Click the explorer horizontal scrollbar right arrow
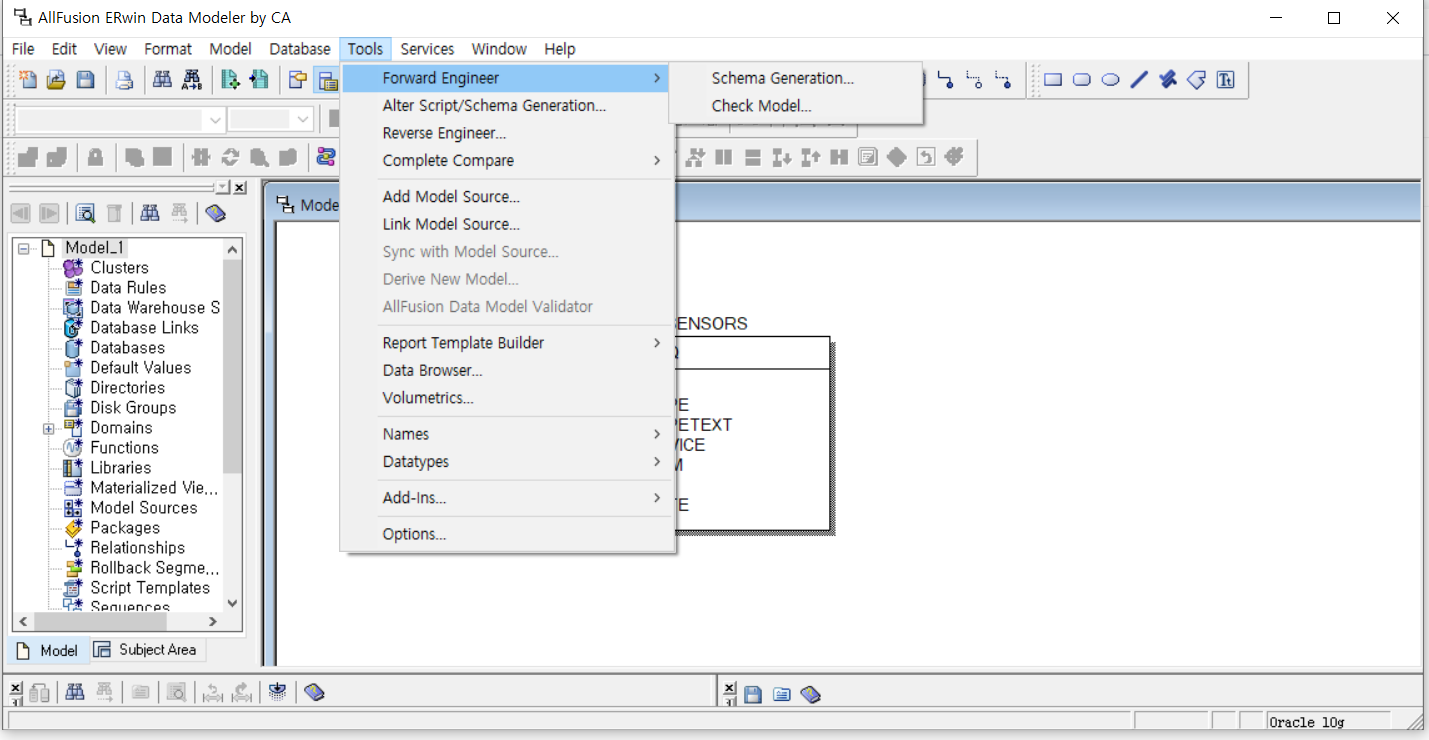Viewport: 1429px width, 740px height. (213, 621)
